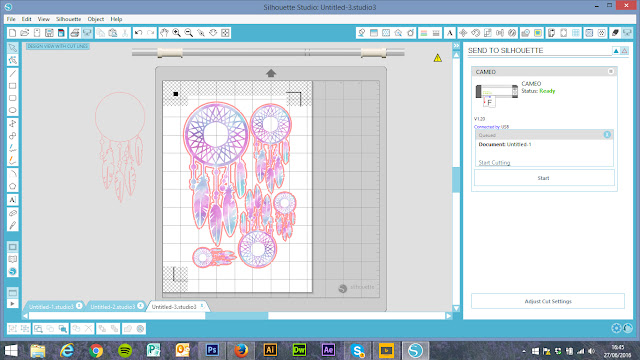Click the vertical scrollbar down arrow
Screen dimensions: 640x360
(456, 309)
